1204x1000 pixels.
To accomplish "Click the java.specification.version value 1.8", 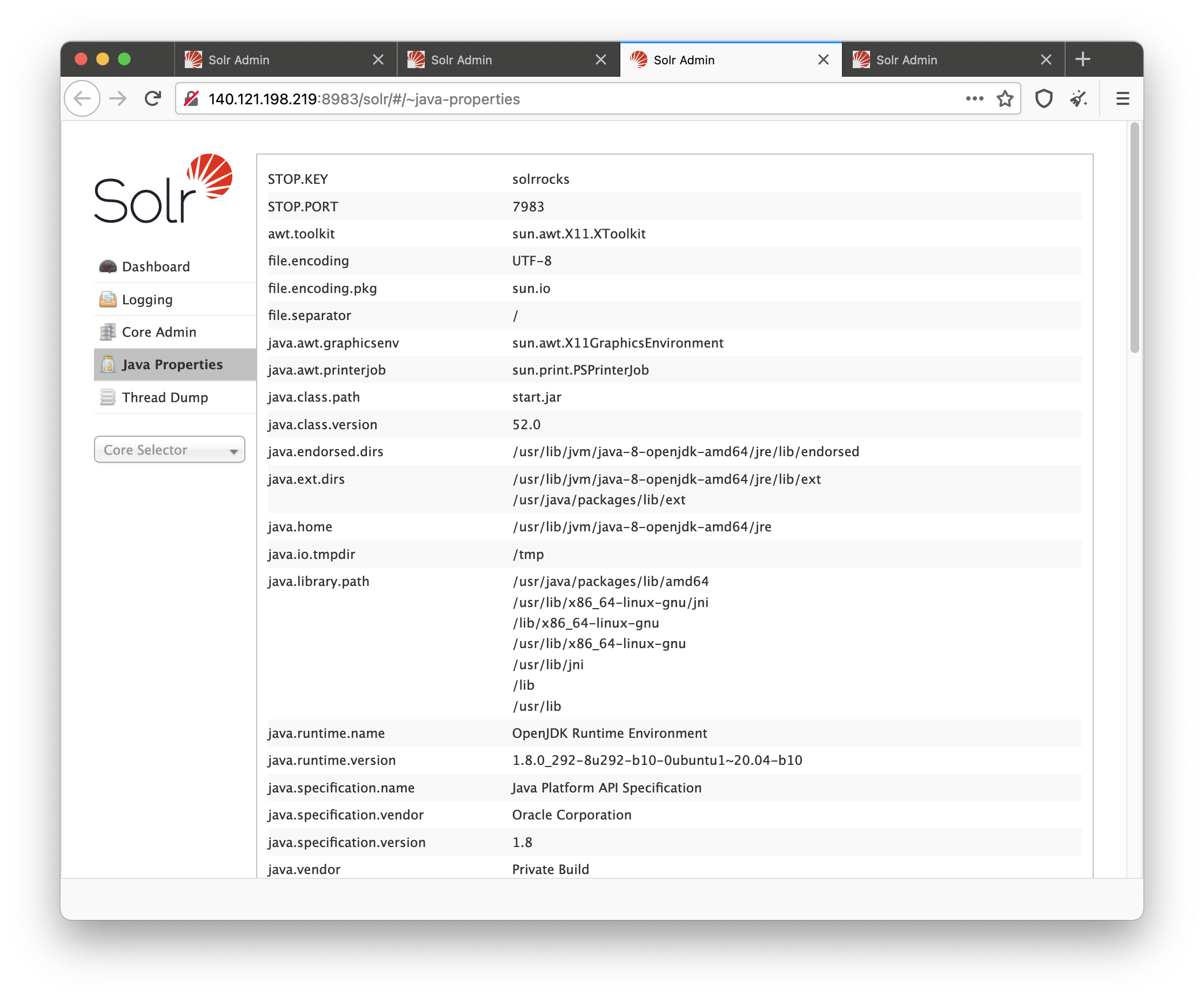I will pos(523,842).
